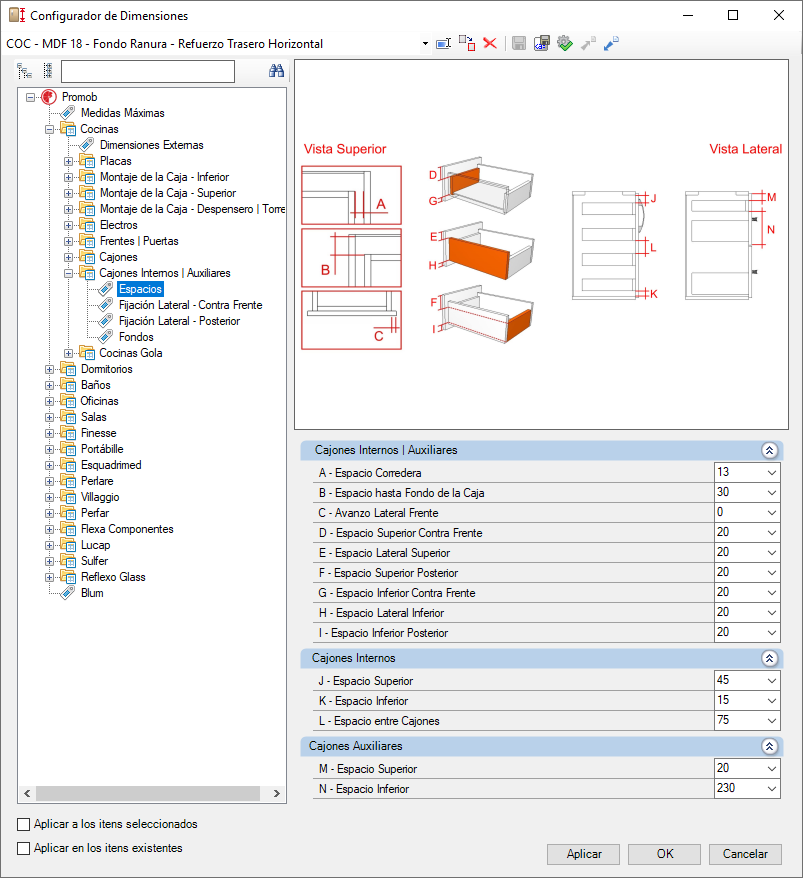Open the B - Espacio hasta Fondo dropdown
This screenshot has height=878, width=803.
pos(772,493)
